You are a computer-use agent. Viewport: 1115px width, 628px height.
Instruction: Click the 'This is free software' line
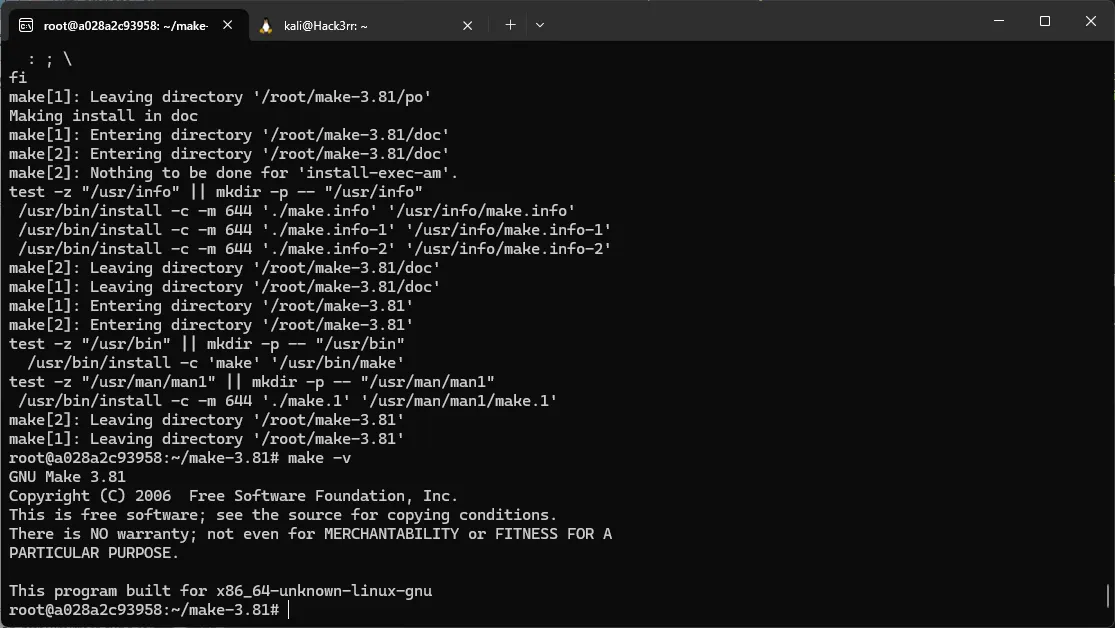283,515
